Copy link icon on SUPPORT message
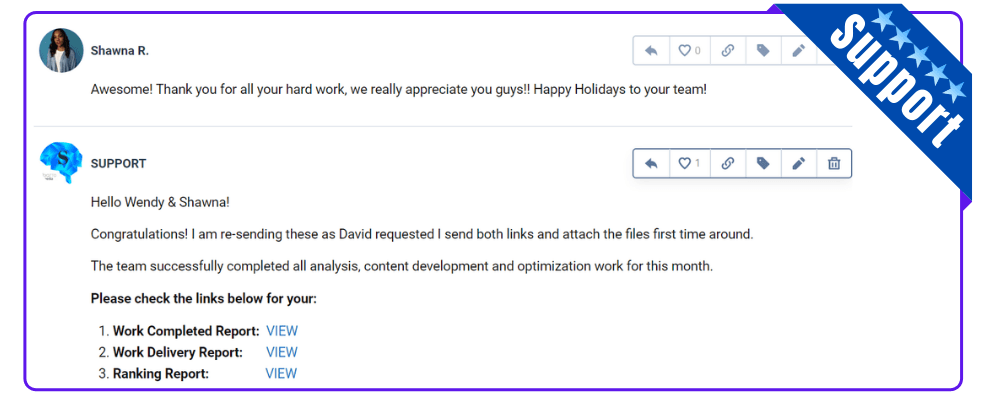The height and width of the screenshot is (400, 1000). pyautogui.click(x=728, y=163)
